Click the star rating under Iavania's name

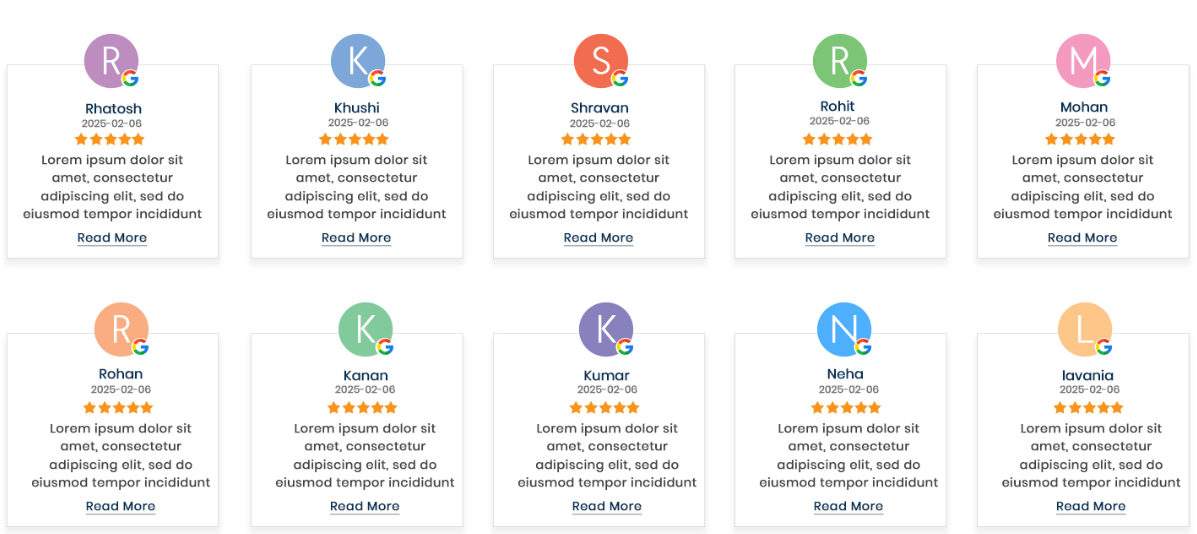click(1088, 408)
